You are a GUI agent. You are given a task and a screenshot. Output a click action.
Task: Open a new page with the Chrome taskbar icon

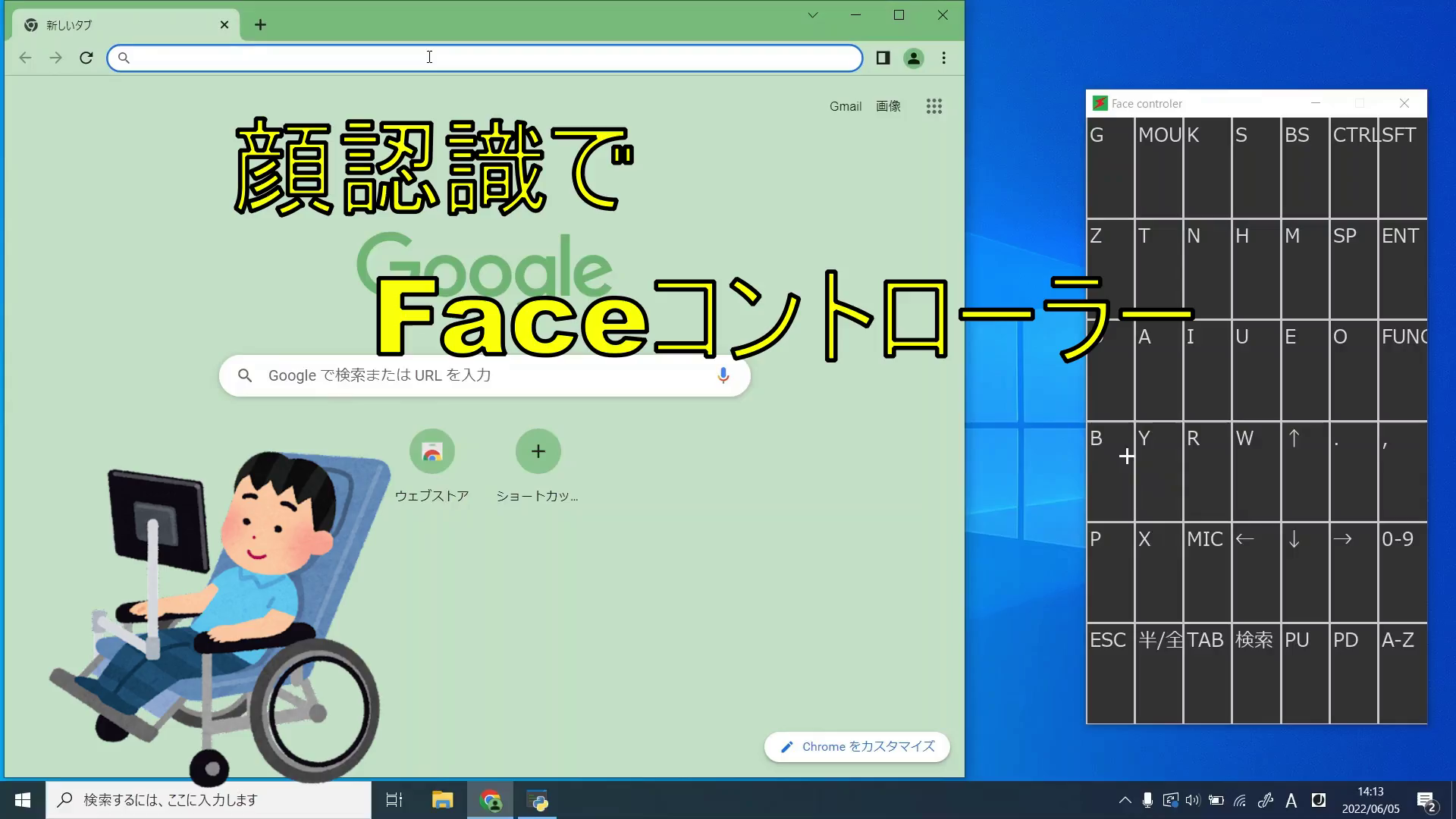pyautogui.click(x=490, y=799)
